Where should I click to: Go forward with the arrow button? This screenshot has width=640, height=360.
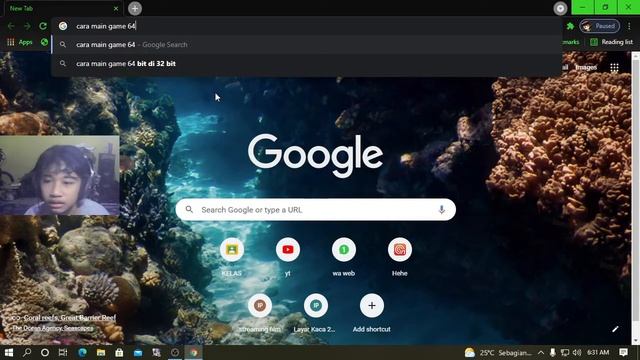27,26
